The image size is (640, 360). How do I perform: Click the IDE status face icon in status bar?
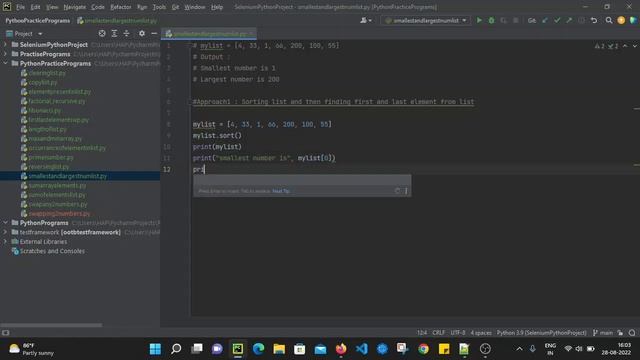632,333
